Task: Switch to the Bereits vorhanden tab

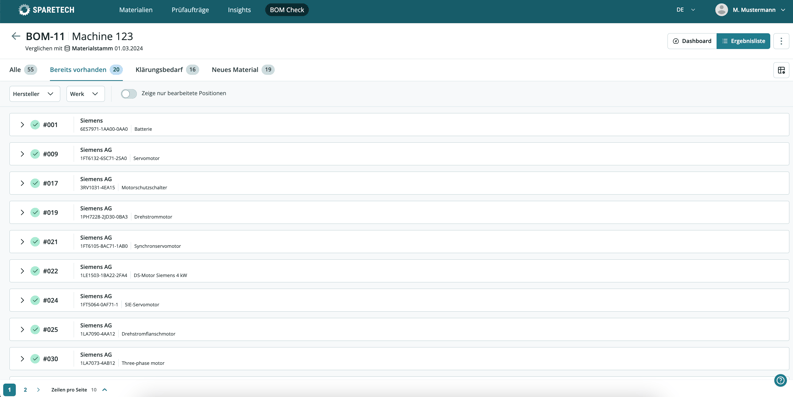Action: point(86,70)
